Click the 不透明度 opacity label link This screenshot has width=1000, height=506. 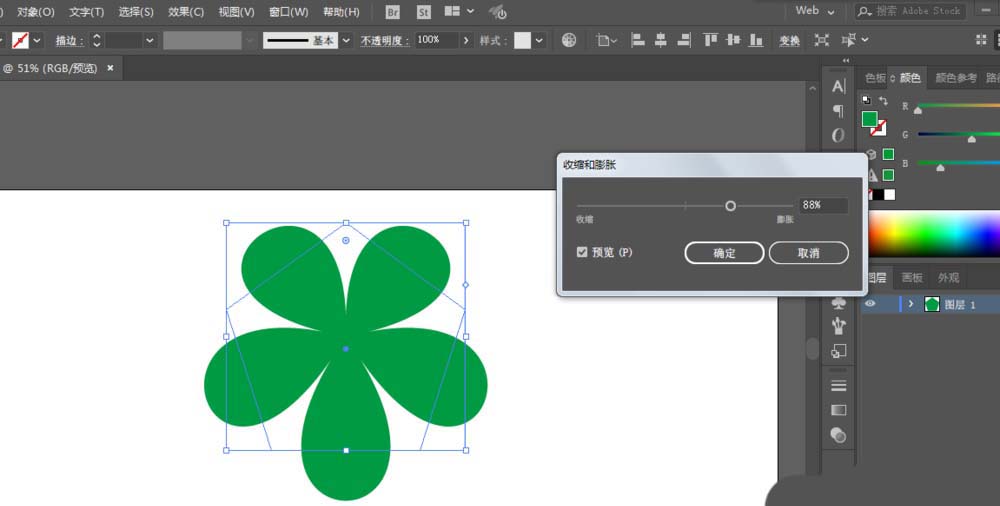(384, 41)
